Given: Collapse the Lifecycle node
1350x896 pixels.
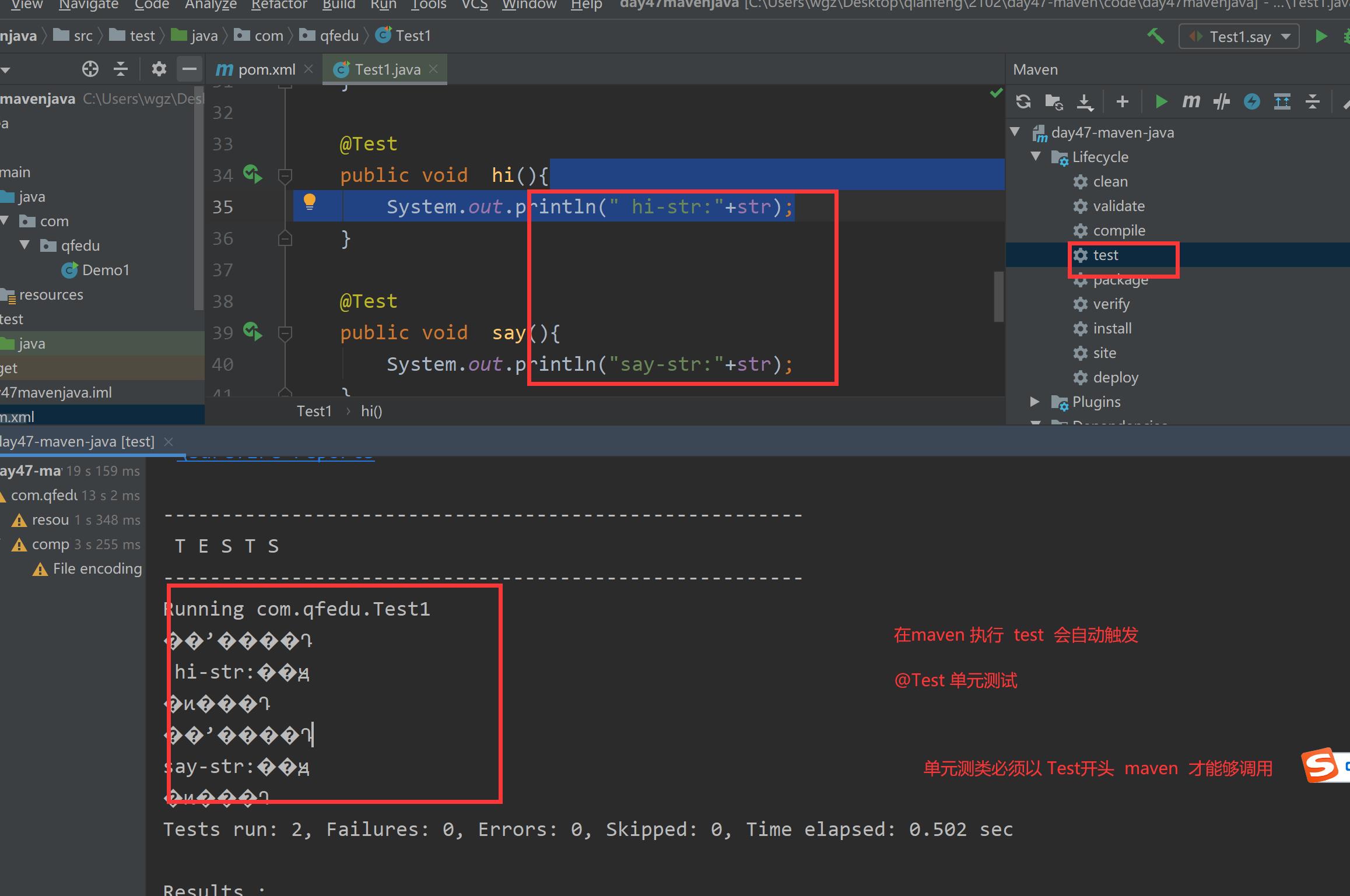Looking at the screenshot, I should pos(1036,156).
